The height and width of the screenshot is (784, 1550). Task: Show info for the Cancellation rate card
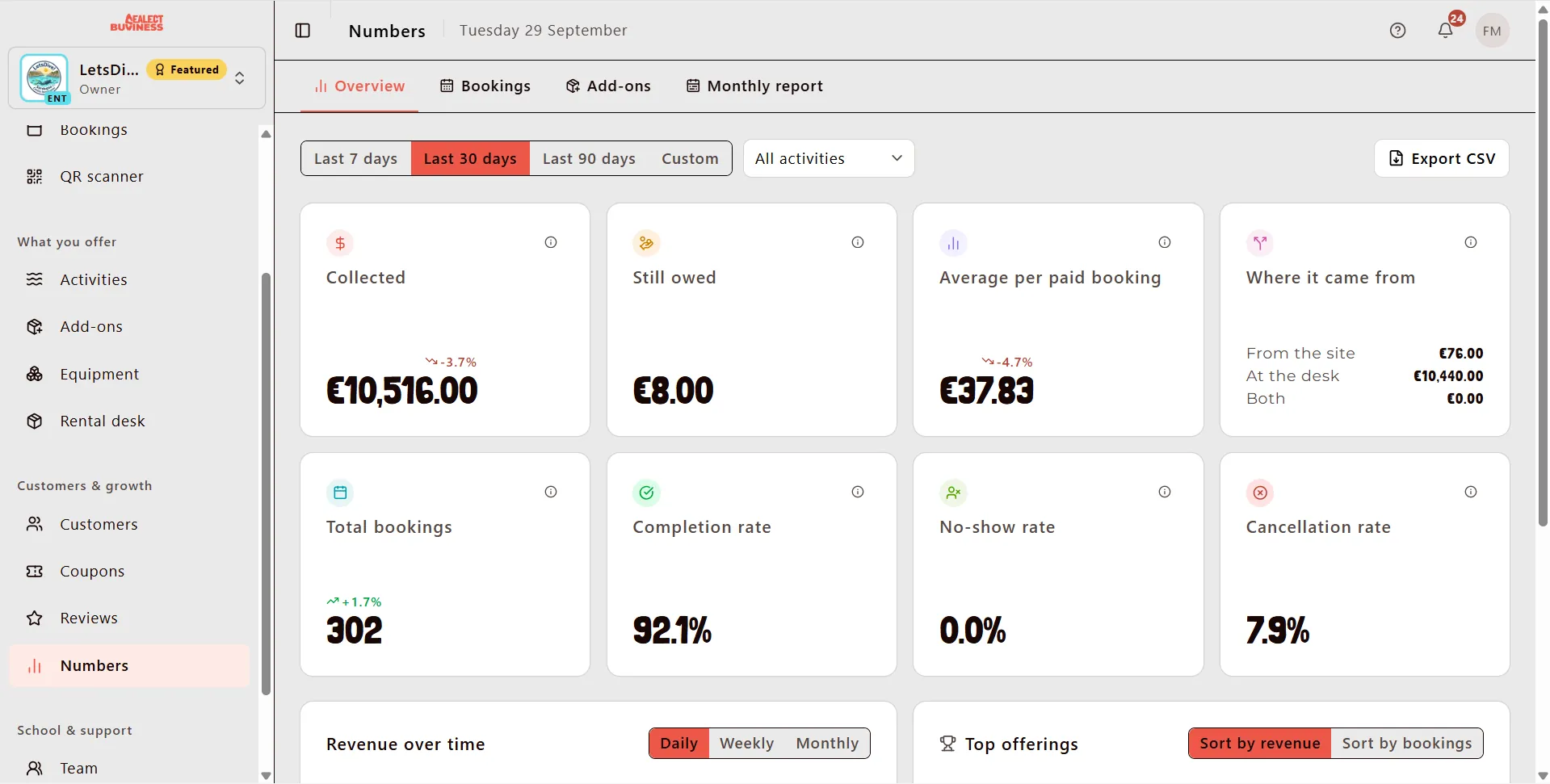(x=1471, y=492)
